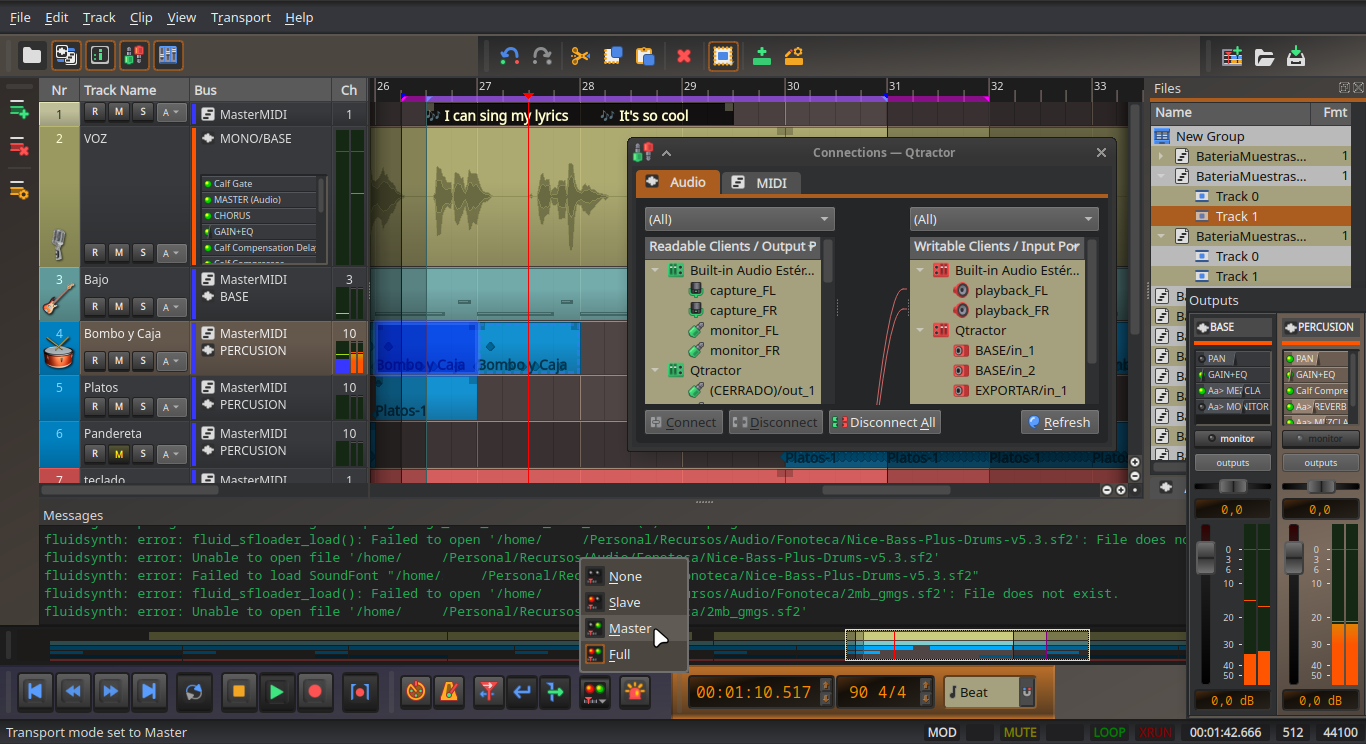This screenshot has width=1366, height=744.
Task: Click the open folder icon in Files toolbar
Action: 1264,56
